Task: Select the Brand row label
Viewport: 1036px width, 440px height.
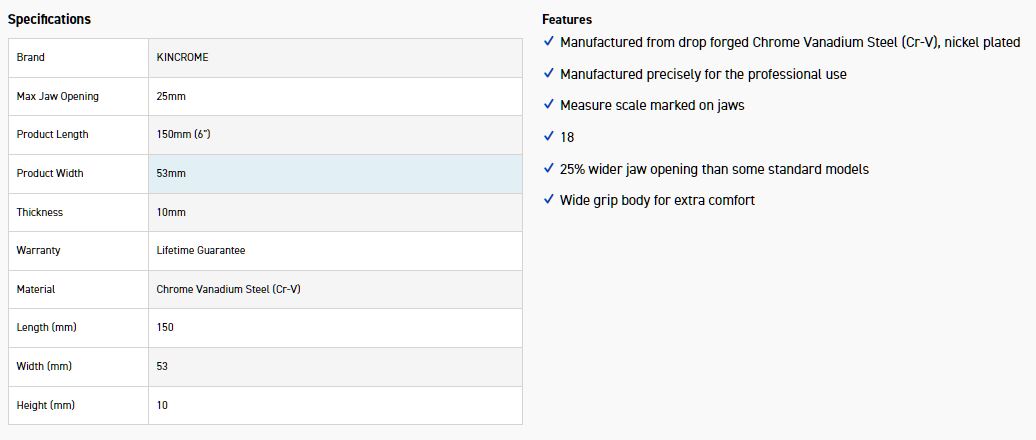Action: click(31, 58)
